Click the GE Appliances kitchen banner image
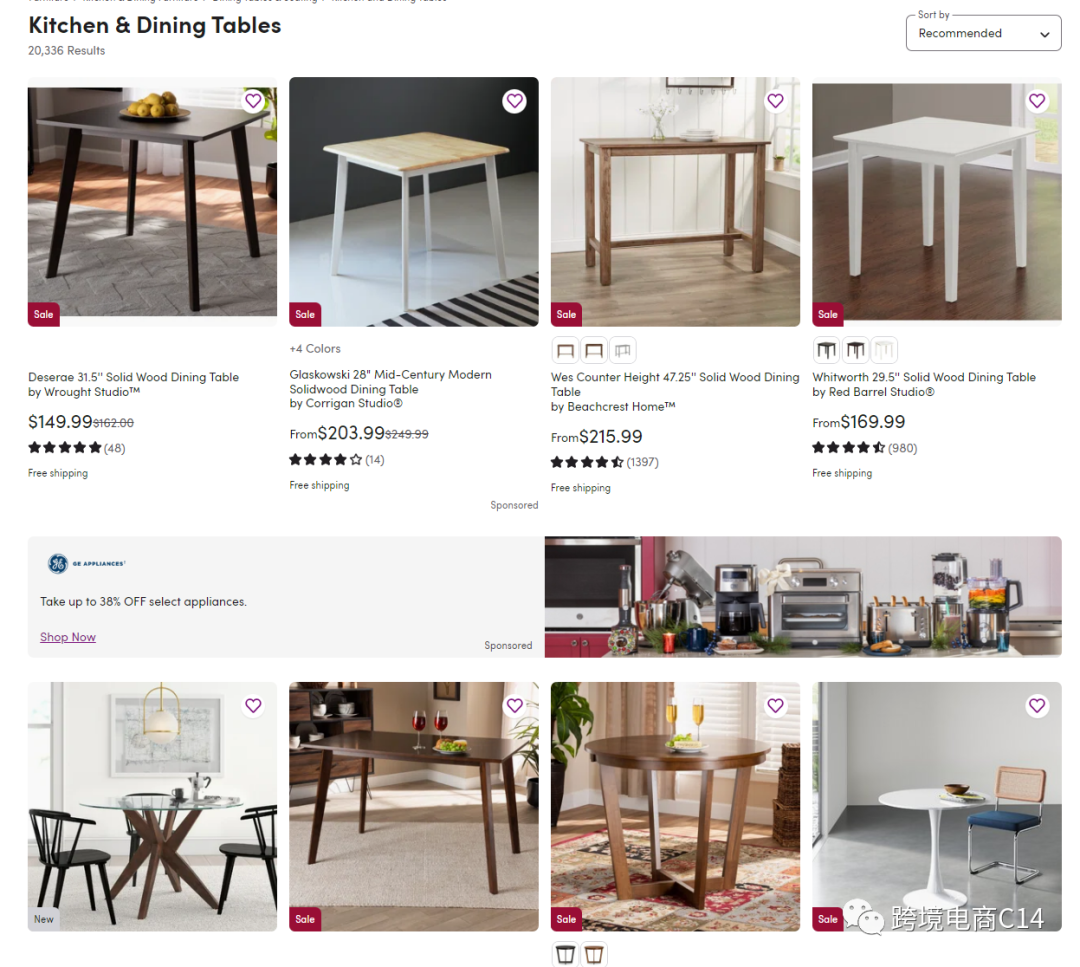 pyautogui.click(x=803, y=596)
